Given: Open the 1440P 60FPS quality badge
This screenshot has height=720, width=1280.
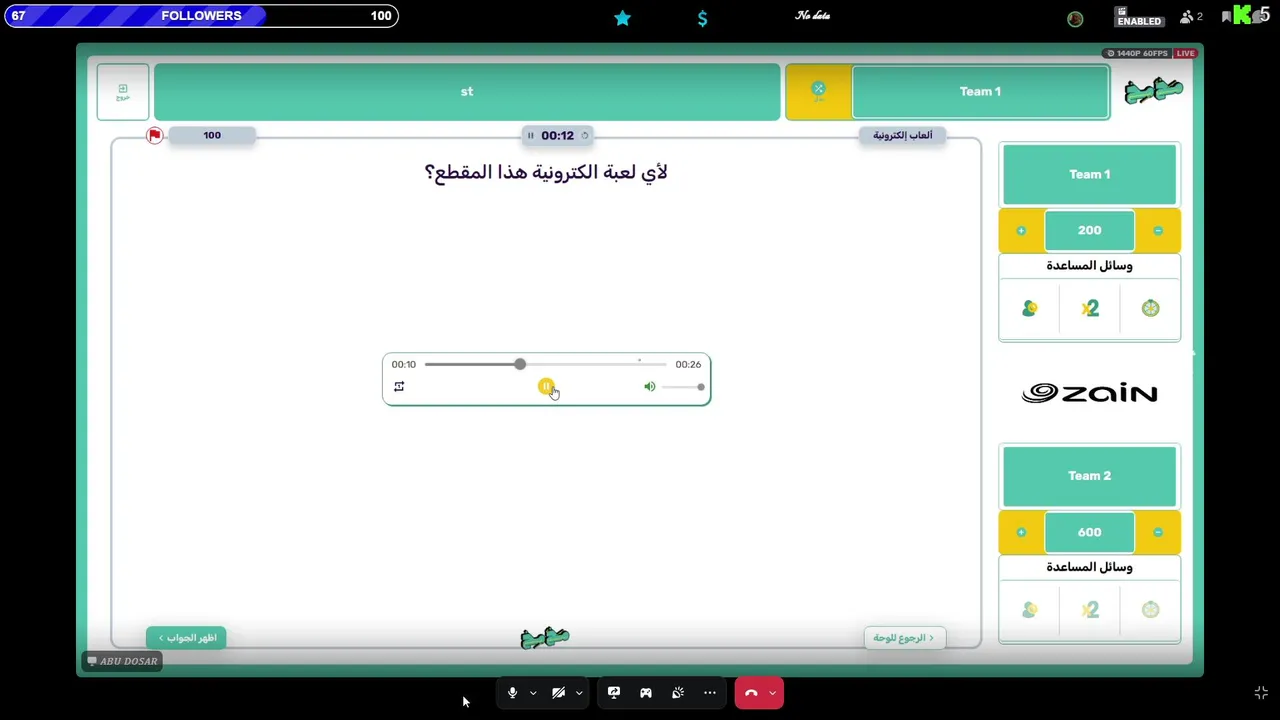Looking at the screenshot, I should pyautogui.click(x=1138, y=53).
